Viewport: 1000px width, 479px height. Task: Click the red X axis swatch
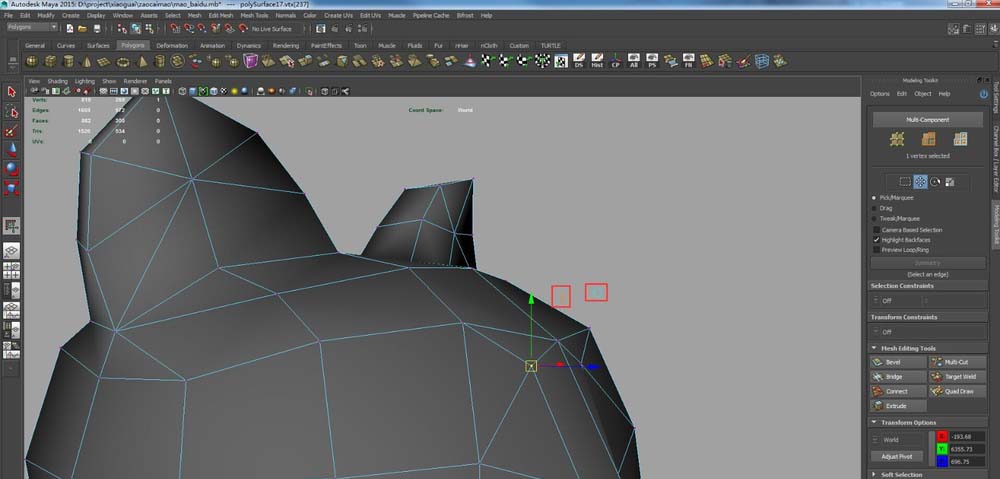(x=942, y=436)
